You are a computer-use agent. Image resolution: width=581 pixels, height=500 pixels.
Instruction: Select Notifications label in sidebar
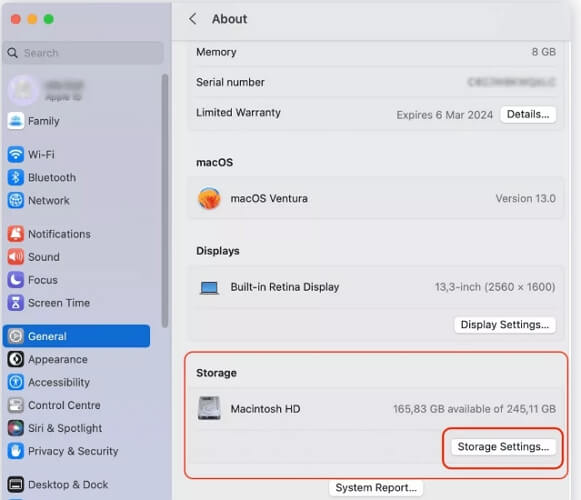pos(59,234)
